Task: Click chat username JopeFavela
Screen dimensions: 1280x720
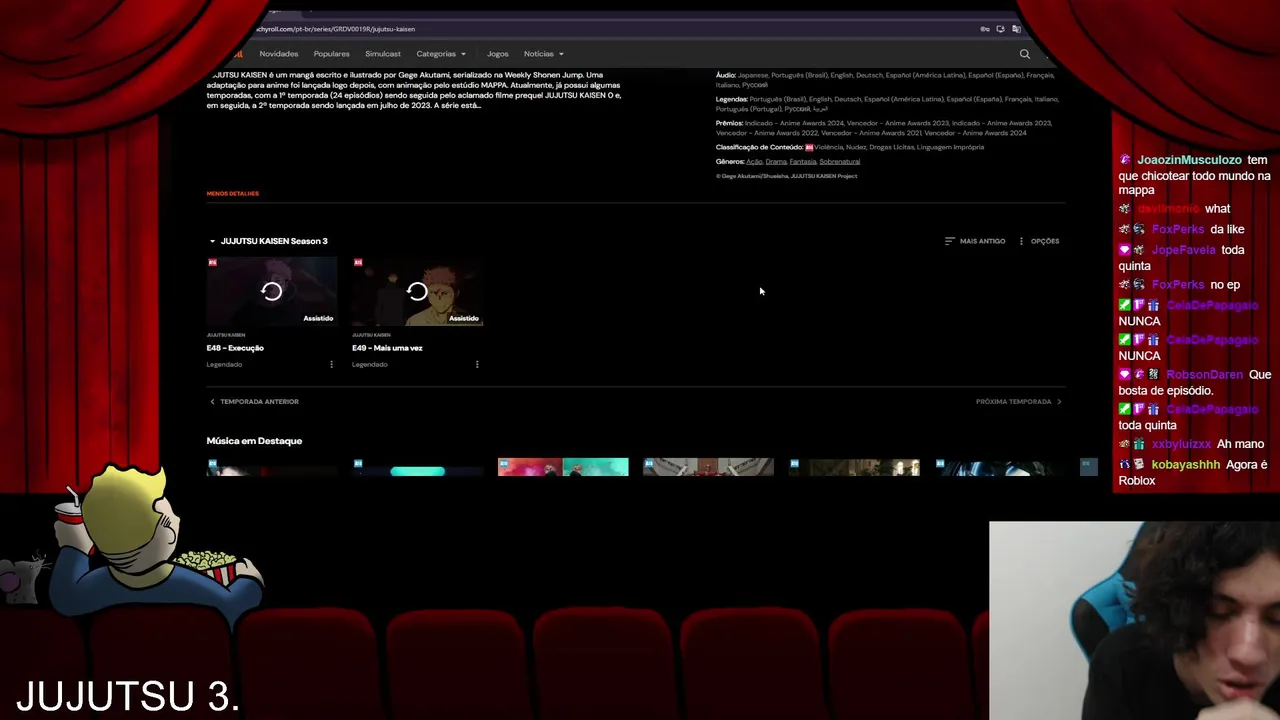Action: click(1183, 250)
